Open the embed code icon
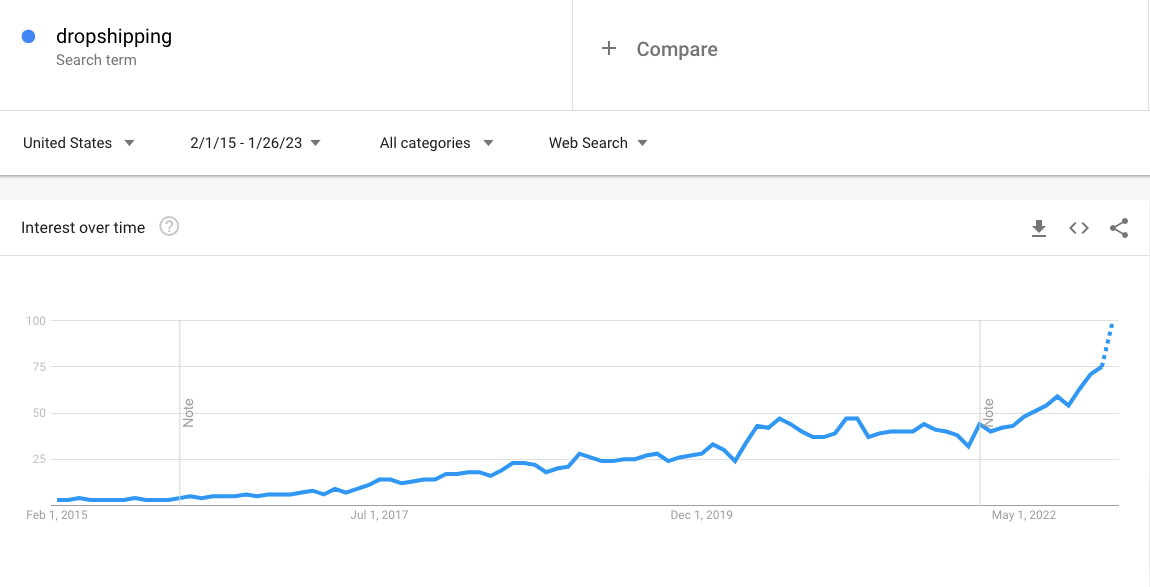1150x587 pixels. click(1079, 228)
